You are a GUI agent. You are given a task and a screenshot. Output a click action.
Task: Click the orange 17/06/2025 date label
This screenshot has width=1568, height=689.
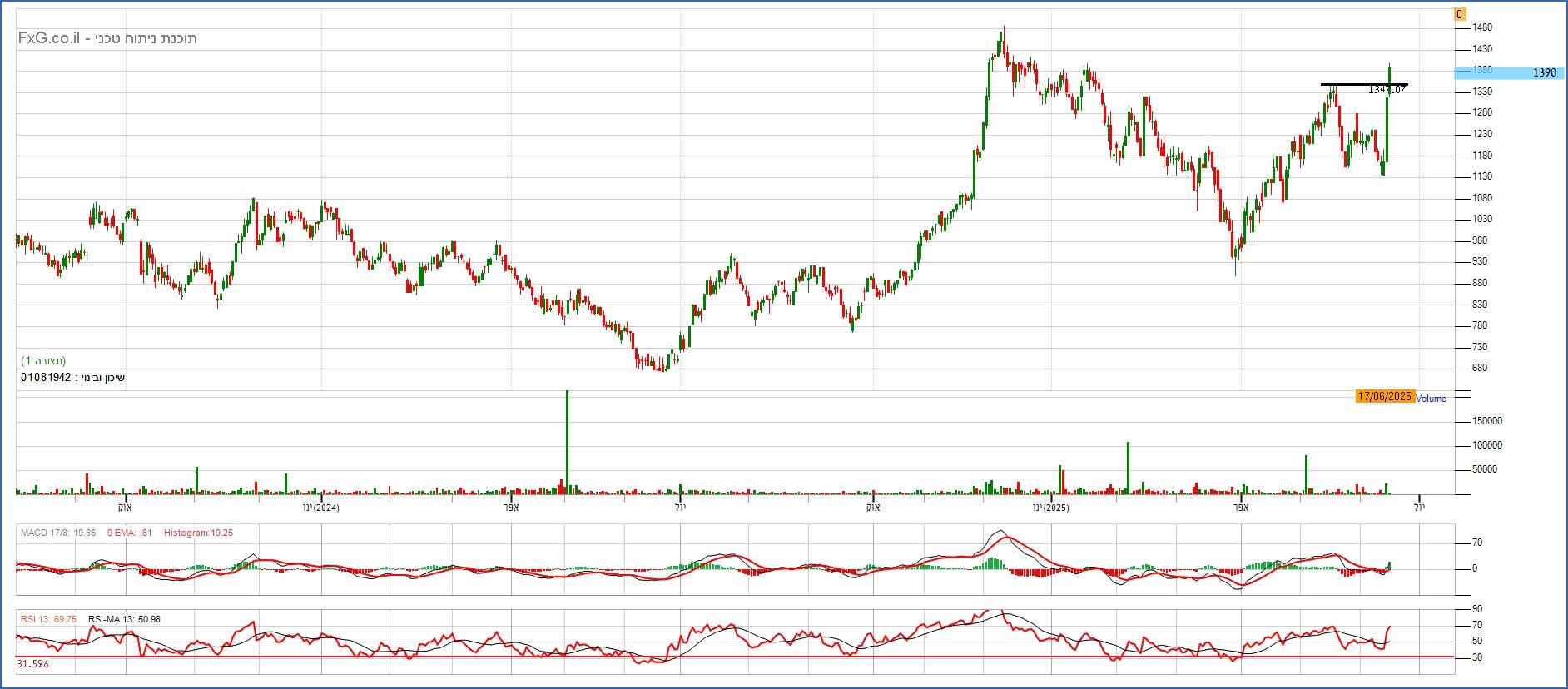pyautogui.click(x=1384, y=397)
